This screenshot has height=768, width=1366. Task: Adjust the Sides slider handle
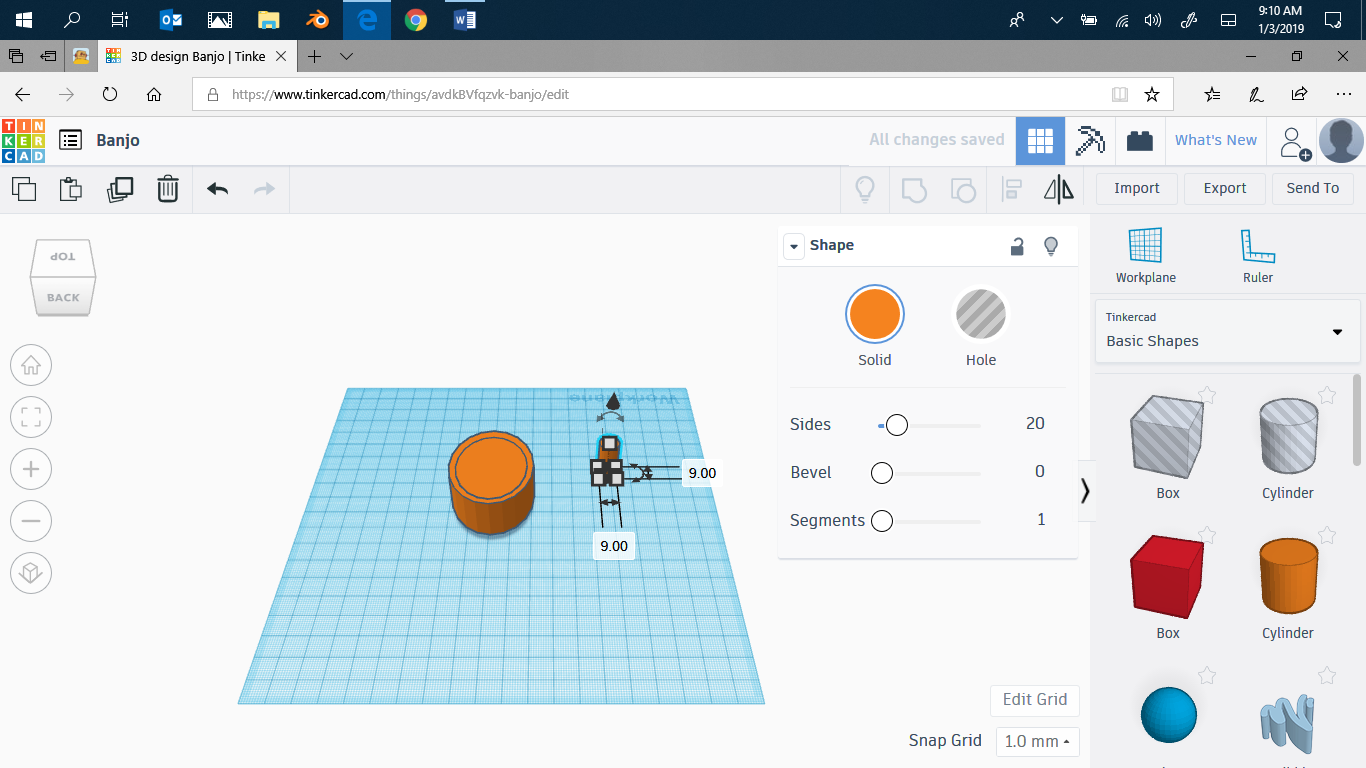pos(897,425)
